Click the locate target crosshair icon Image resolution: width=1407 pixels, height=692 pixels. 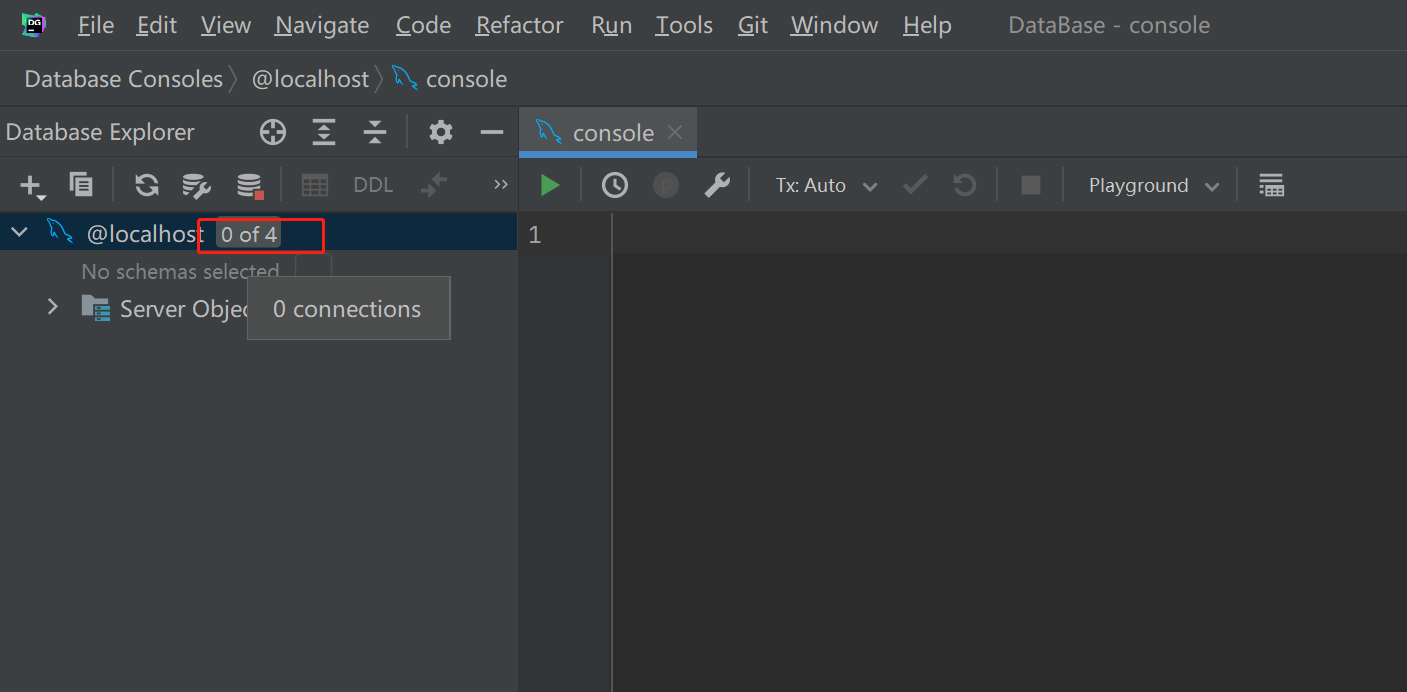pyautogui.click(x=272, y=132)
